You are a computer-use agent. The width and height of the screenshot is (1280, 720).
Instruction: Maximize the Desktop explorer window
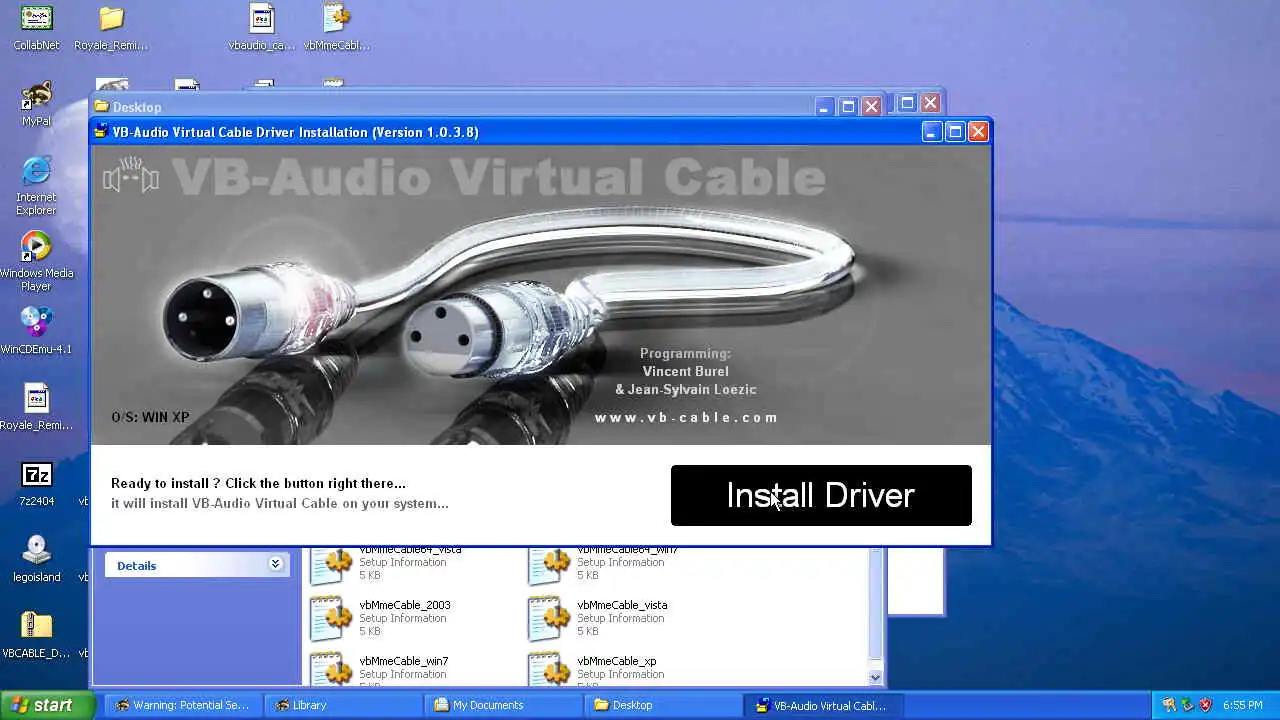(x=848, y=106)
